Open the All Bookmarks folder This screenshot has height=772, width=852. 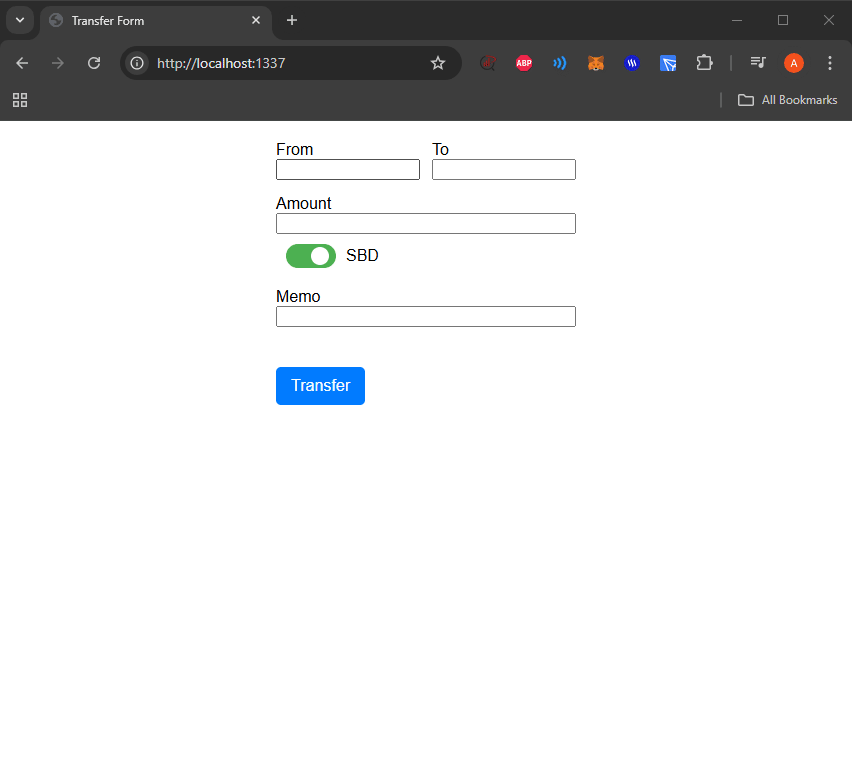[787, 100]
